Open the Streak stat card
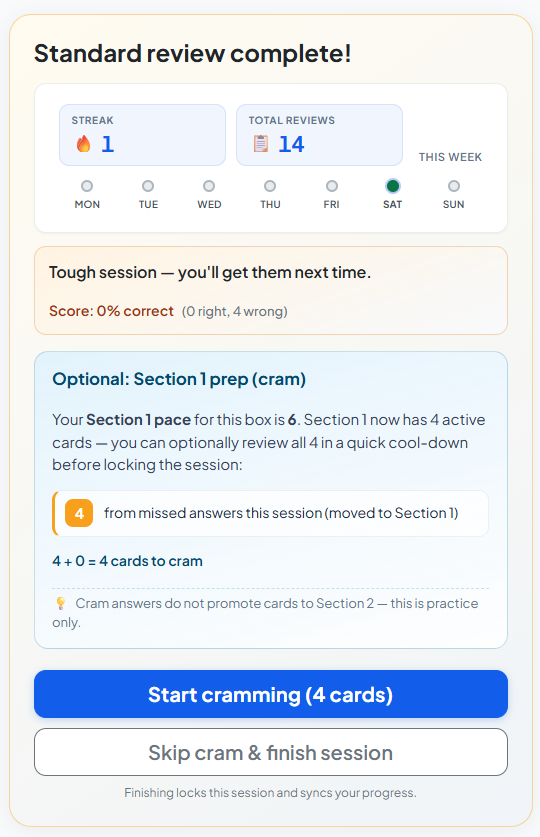Screen dimensions: 540x837 point(142,135)
